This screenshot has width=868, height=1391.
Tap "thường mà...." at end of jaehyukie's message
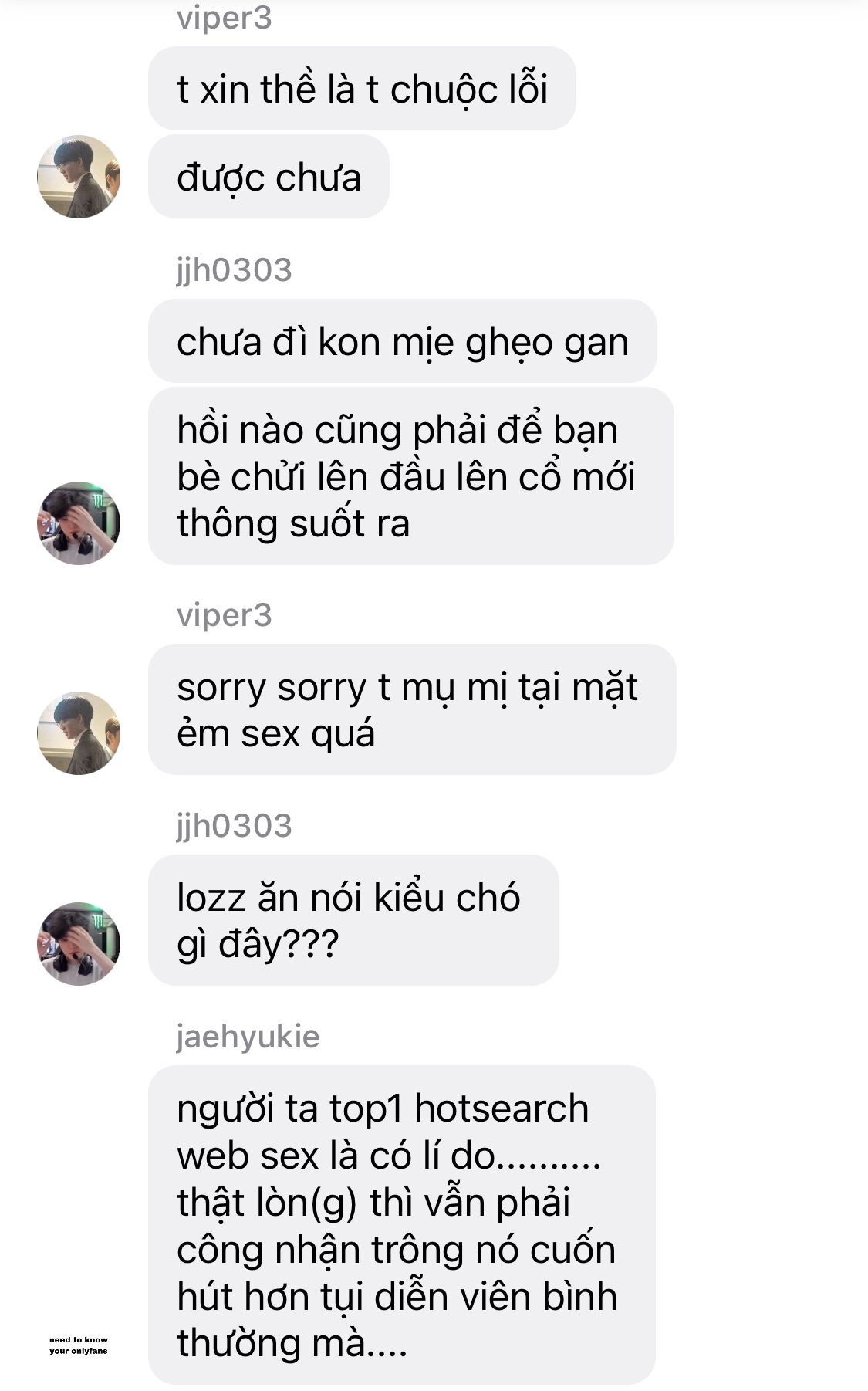pyautogui.click(x=292, y=1343)
